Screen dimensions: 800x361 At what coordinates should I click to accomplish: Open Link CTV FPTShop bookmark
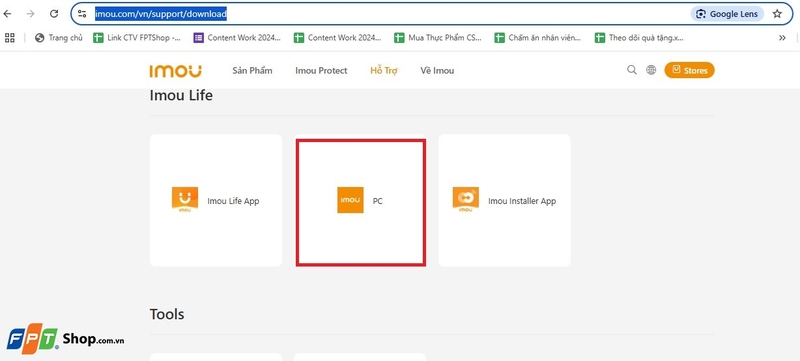point(137,38)
